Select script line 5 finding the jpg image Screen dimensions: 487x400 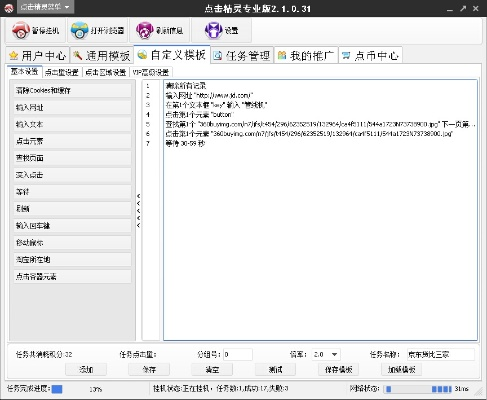pos(320,124)
